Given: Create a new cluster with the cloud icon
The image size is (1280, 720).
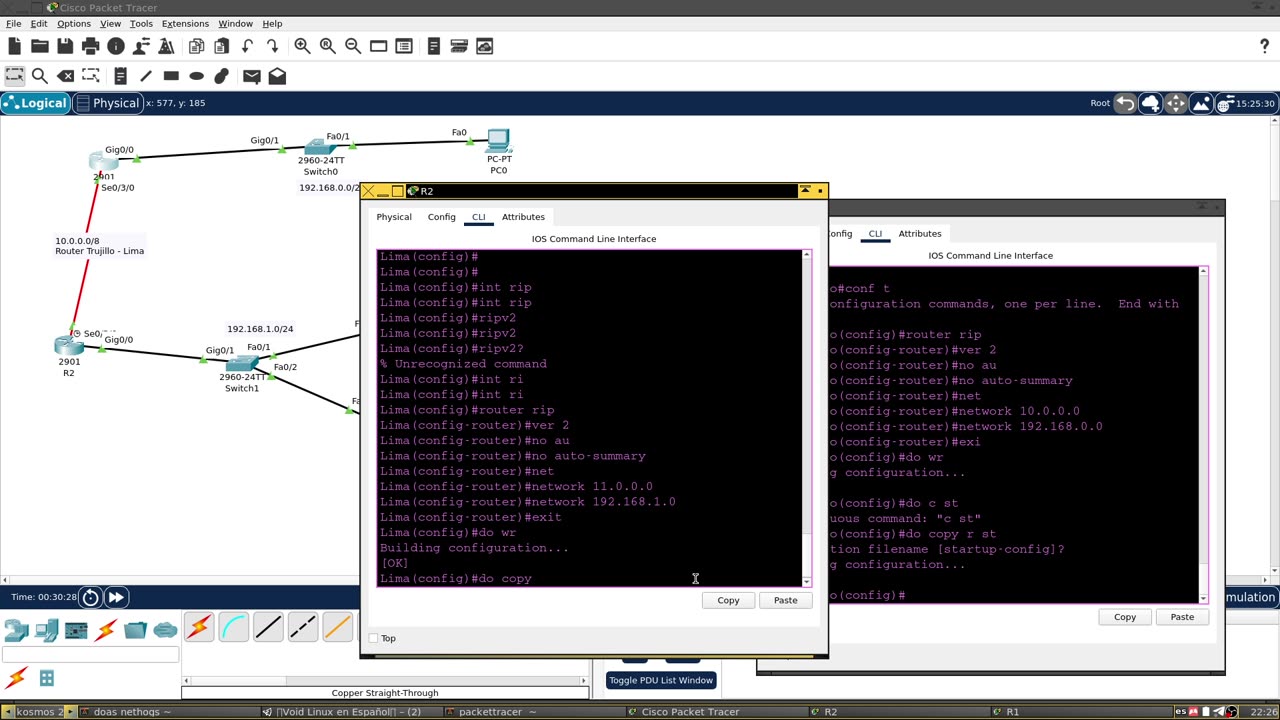Looking at the screenshot, I should [x=1150, y=103].
